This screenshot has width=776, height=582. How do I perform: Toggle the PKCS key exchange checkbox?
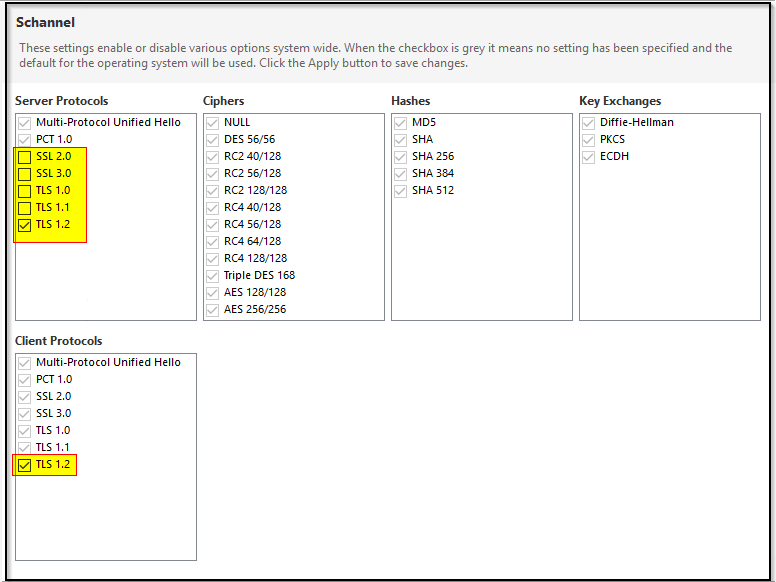pos(588,140)
